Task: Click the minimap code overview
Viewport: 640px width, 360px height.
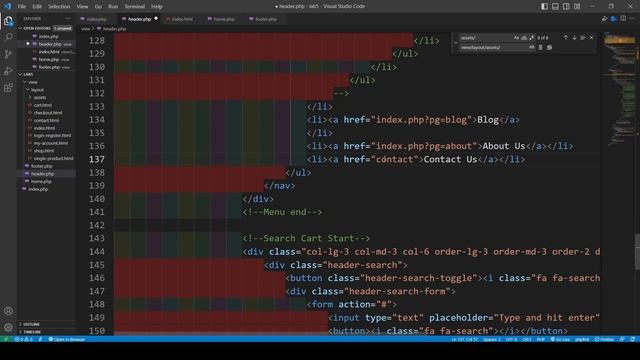Action: [619, 90]
